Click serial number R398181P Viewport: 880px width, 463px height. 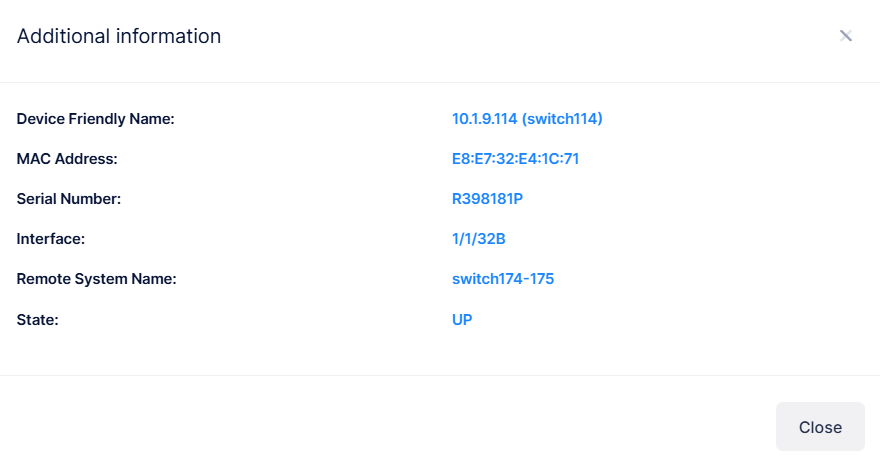[487, 199]
